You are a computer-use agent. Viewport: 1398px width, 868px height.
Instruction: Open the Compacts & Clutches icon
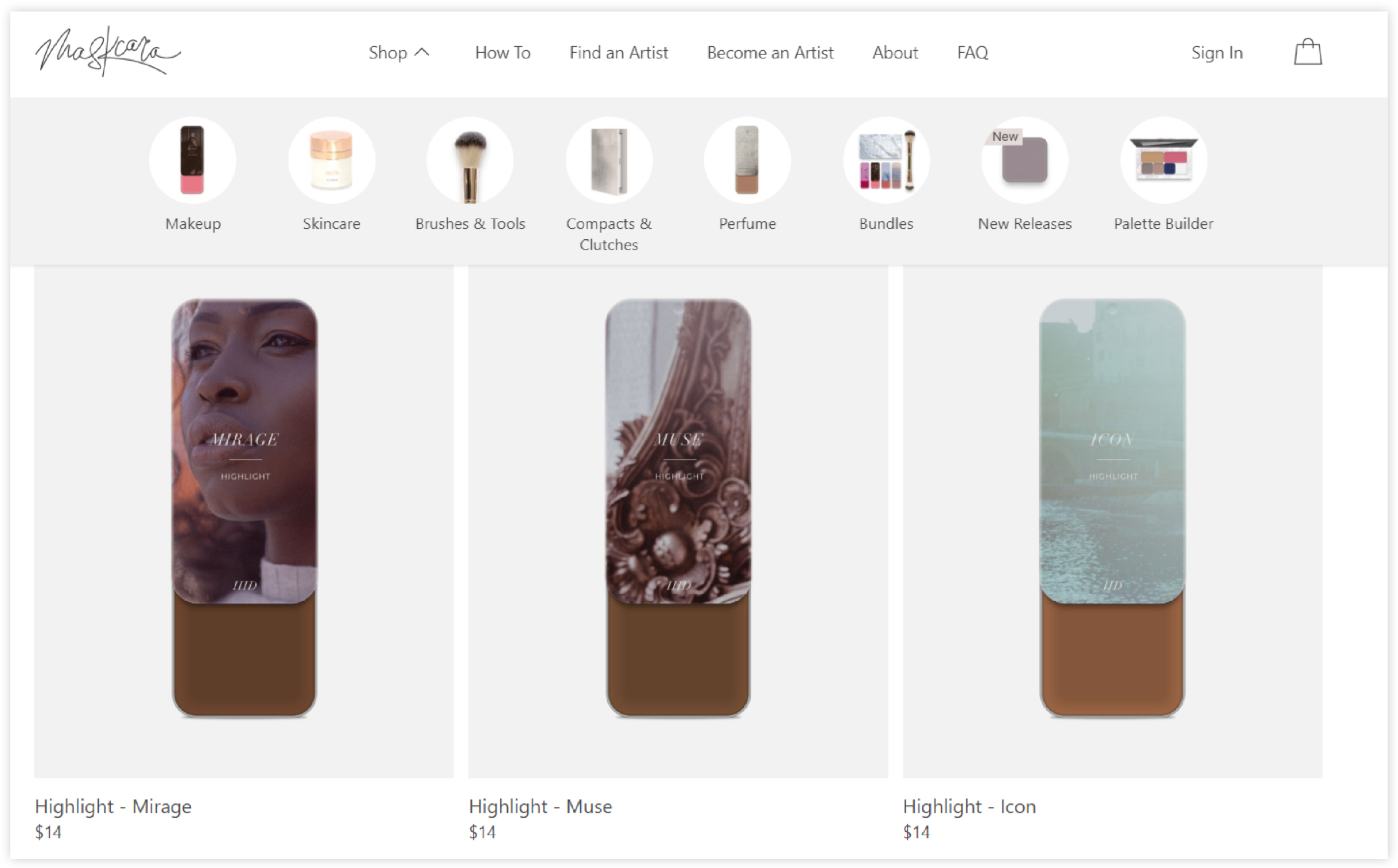608,160
